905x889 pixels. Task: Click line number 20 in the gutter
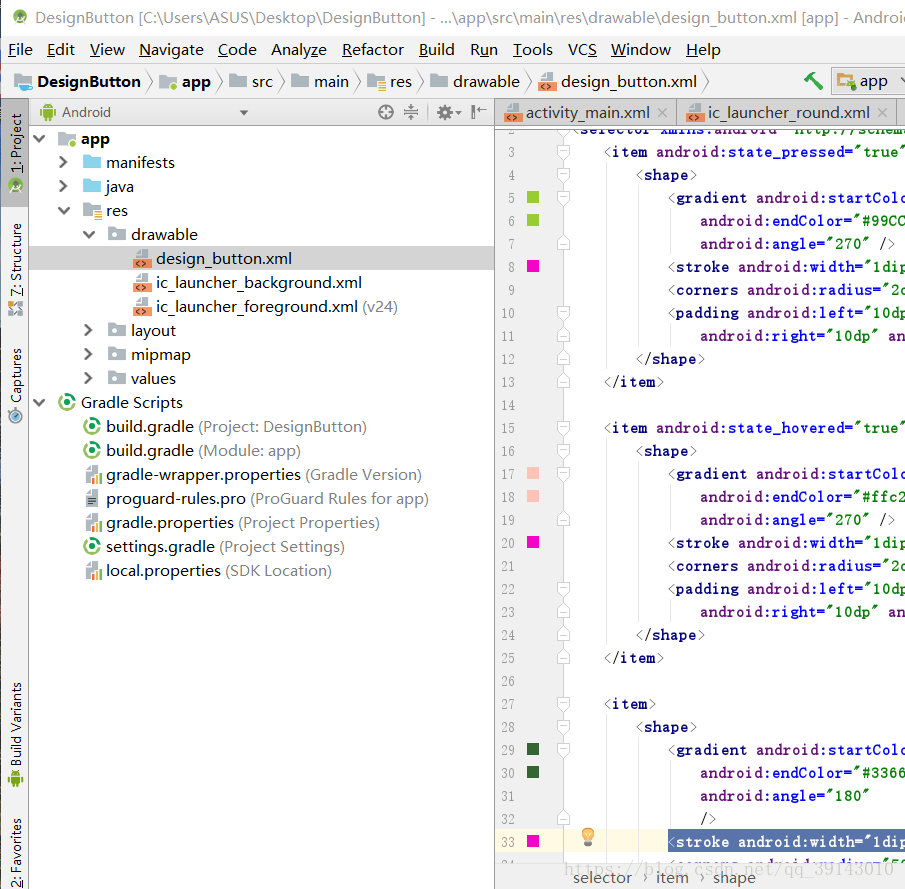pos(508,543)
